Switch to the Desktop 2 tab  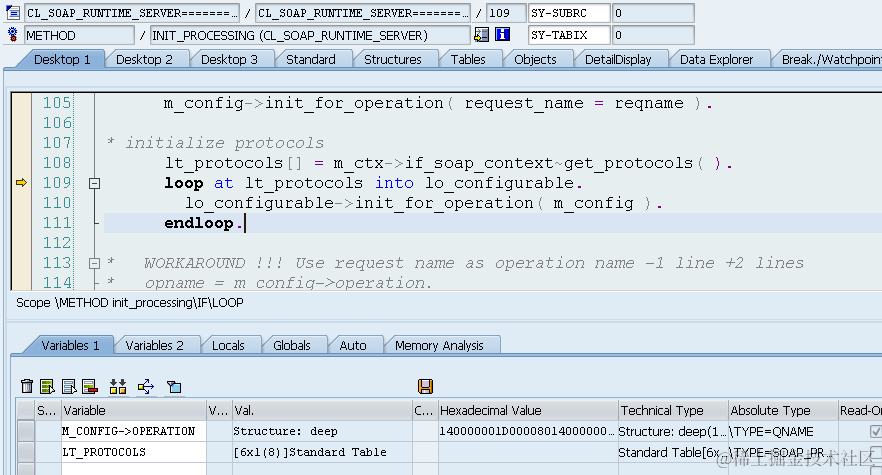(x=144, y=60)
